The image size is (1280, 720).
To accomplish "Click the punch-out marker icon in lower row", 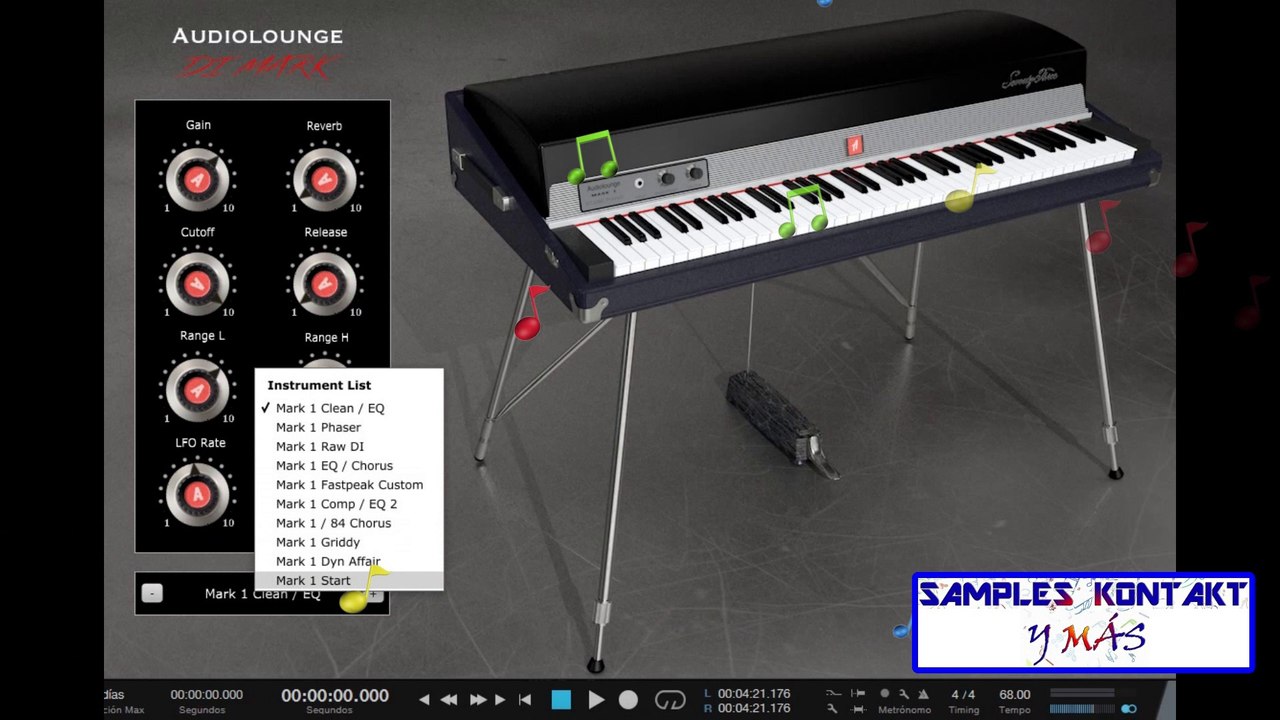I will (x=858, y=709).
